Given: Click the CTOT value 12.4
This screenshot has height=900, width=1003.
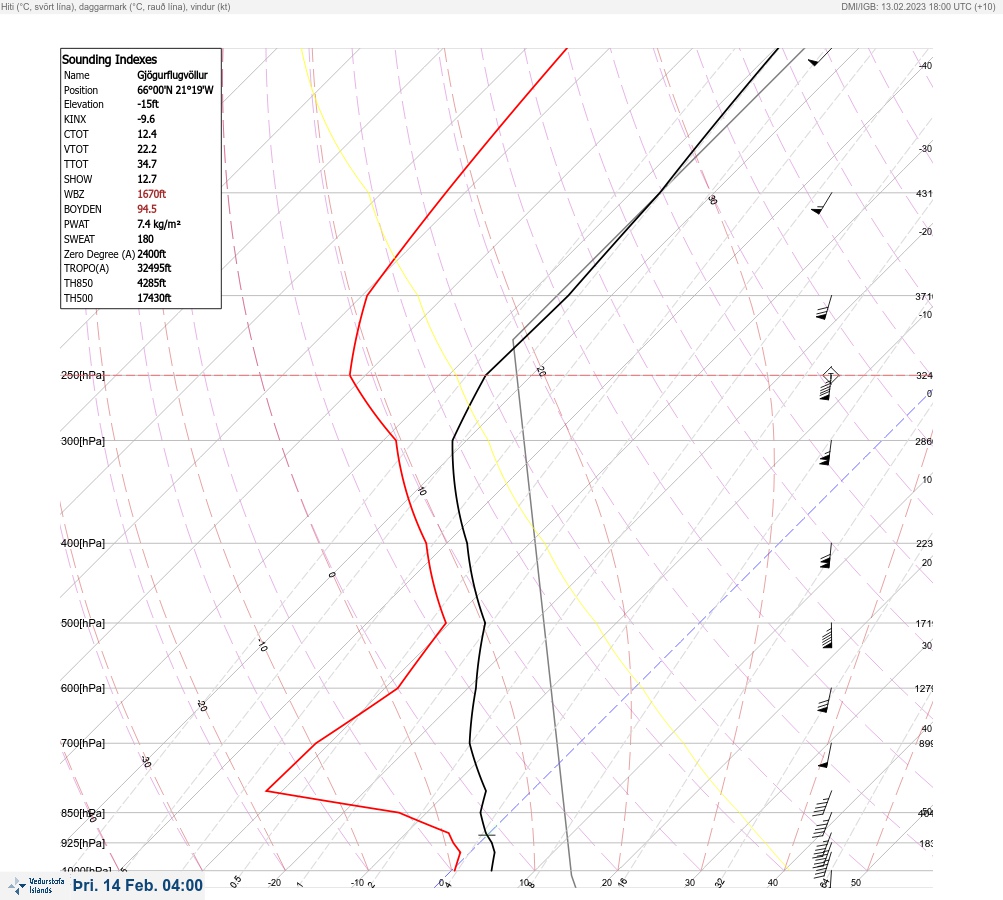Looking at the screenshot, I should (x=146, y=134).
